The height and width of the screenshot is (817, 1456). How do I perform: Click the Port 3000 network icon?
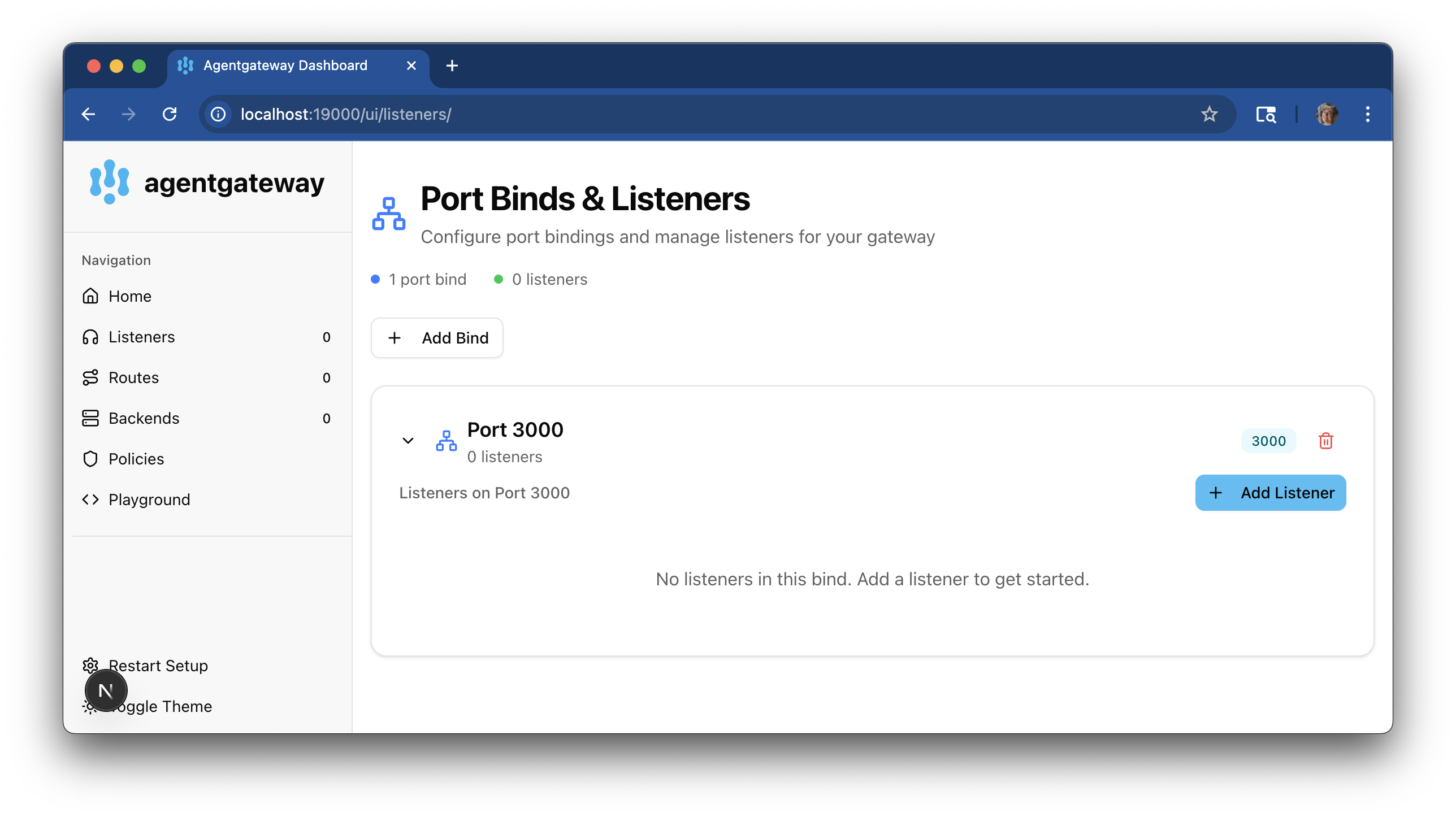[447, 441]
